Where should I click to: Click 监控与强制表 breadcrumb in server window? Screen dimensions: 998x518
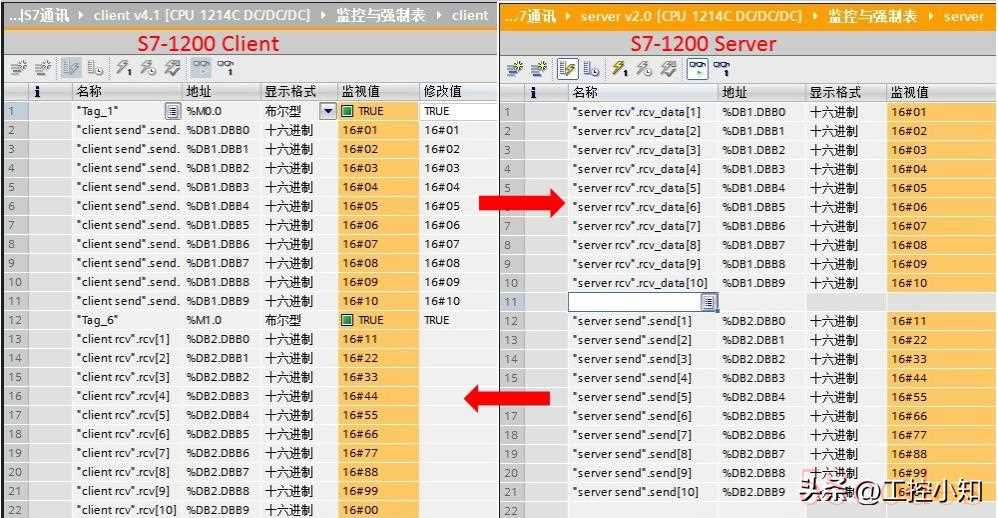coord(873,17)
